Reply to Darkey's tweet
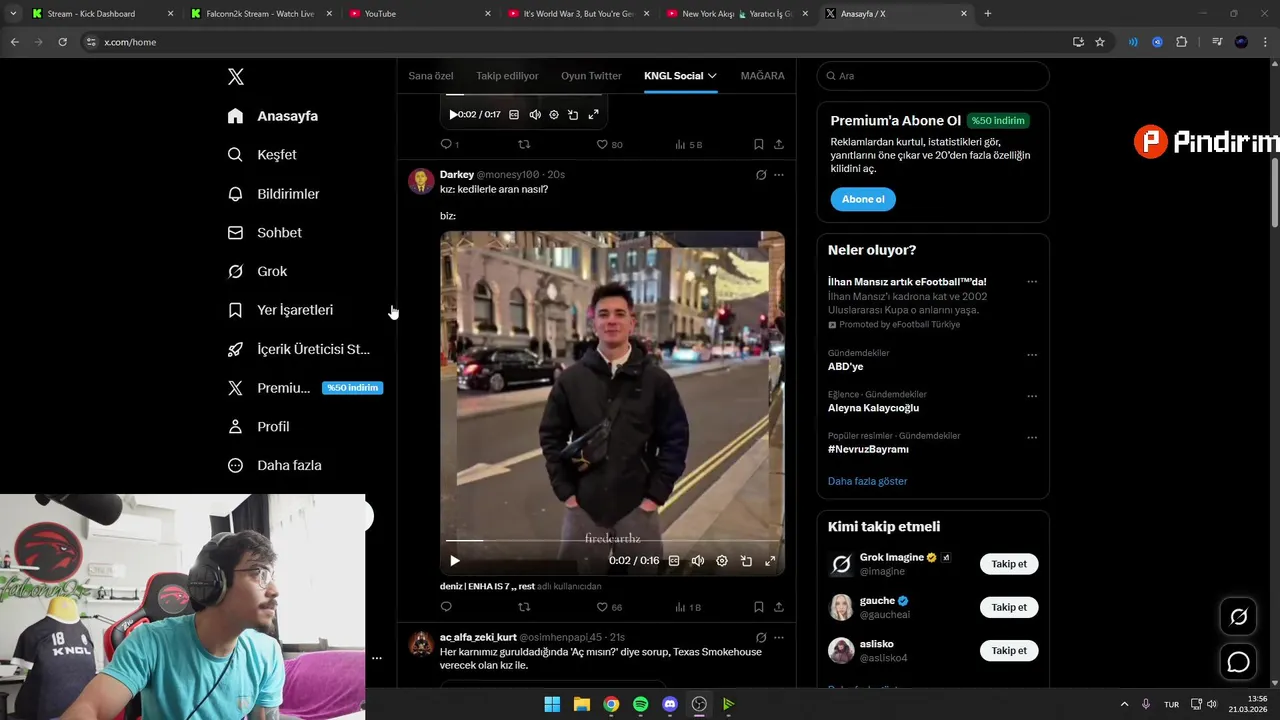Image resolution: width=1280 pixels, height=720 pixels. pyautogui.click(x=446, y=607)
